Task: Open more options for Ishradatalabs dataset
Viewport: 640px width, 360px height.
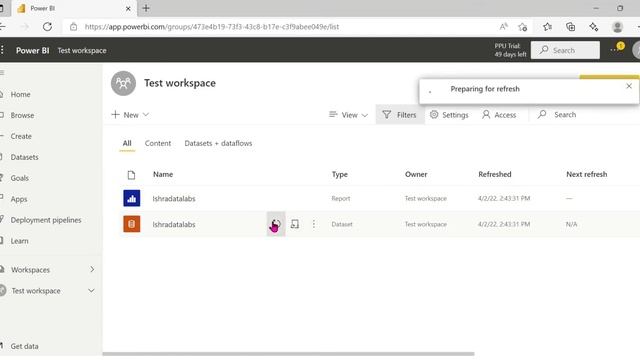Action: tap(313, 224)
